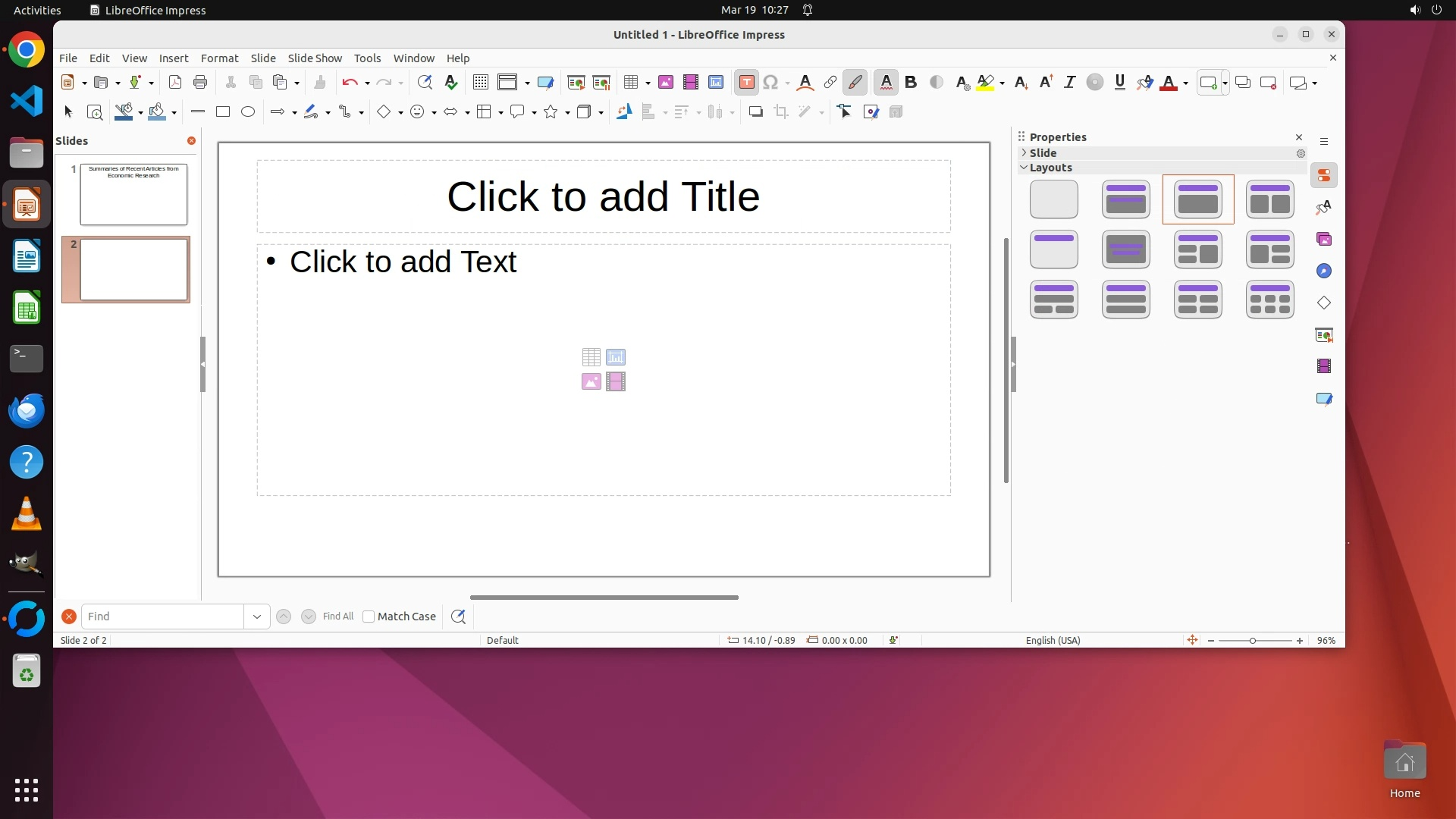
Task: Open the Navigator sidebar icon
Action: [x=1324, y=271]
